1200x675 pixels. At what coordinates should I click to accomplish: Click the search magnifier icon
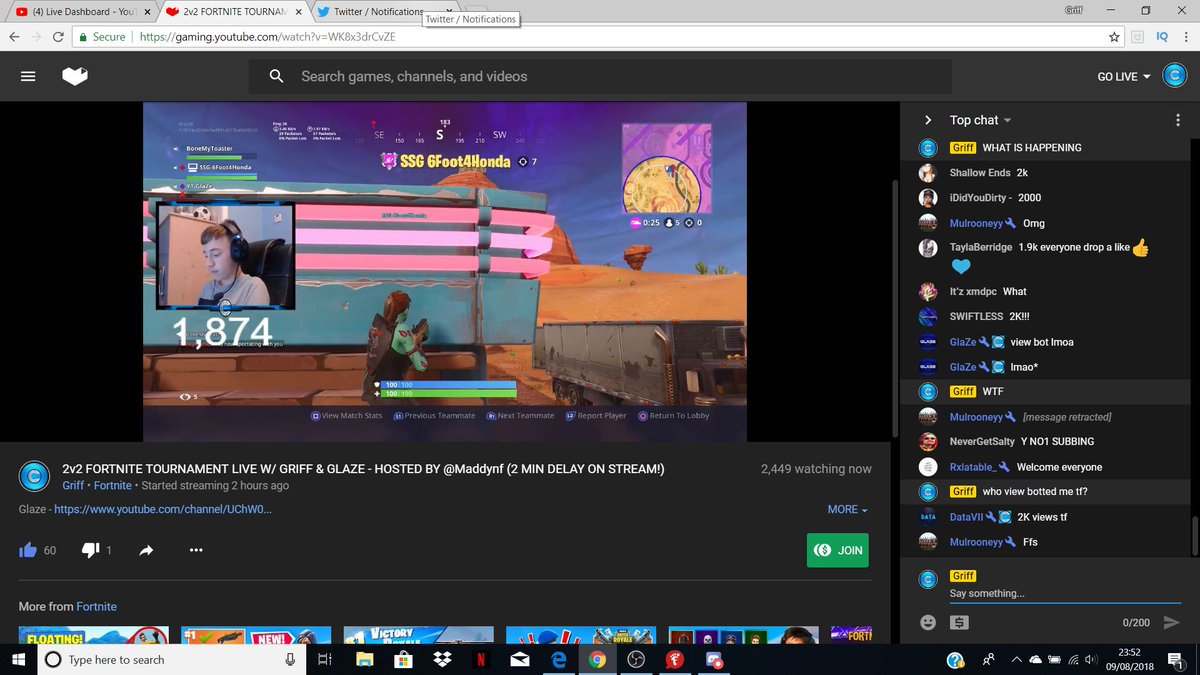click(x=277, y=76)
